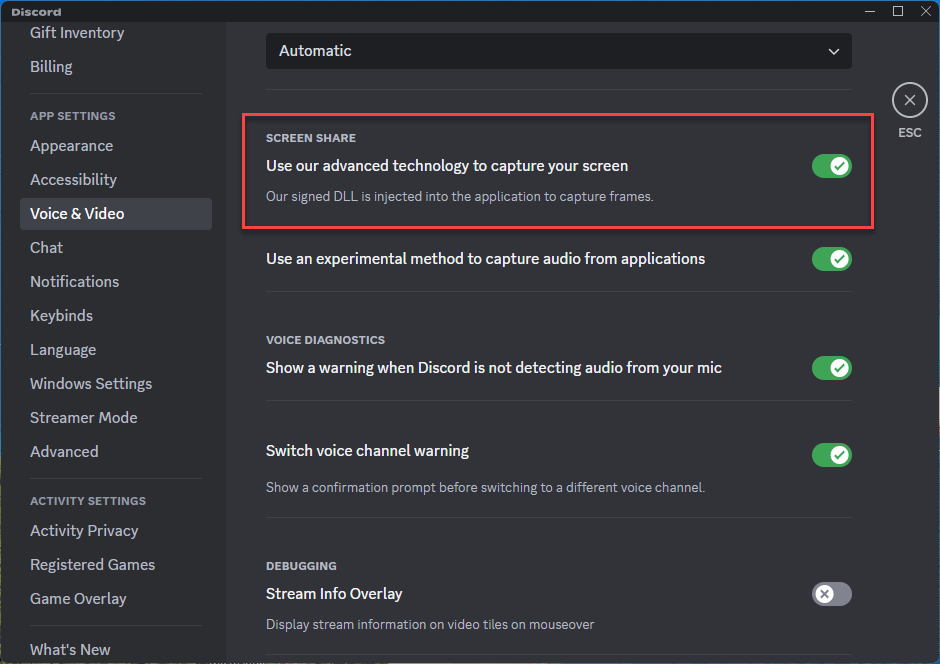Go to Billing settings

51,67
